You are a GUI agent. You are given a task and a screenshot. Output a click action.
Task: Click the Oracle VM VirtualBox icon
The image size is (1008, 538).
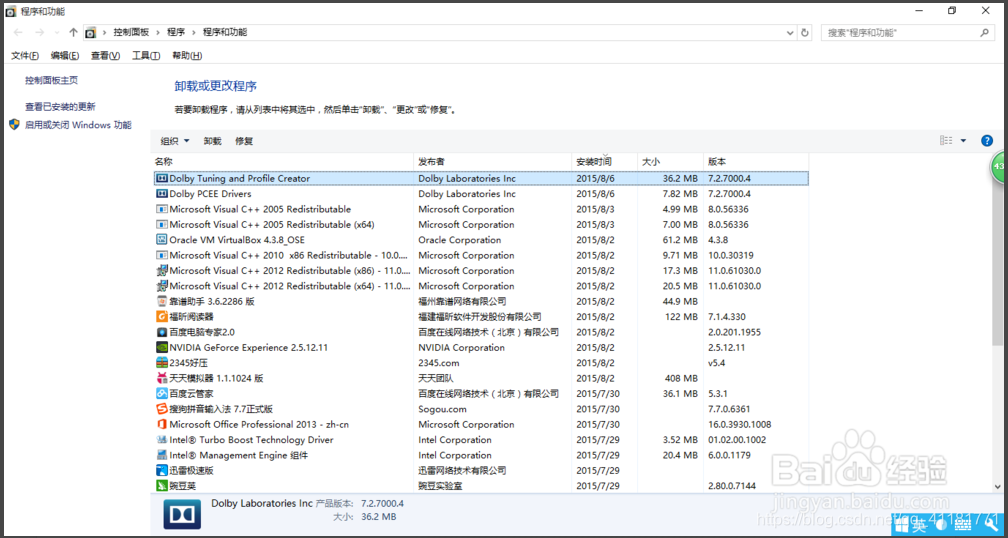(x=162, y=240)
